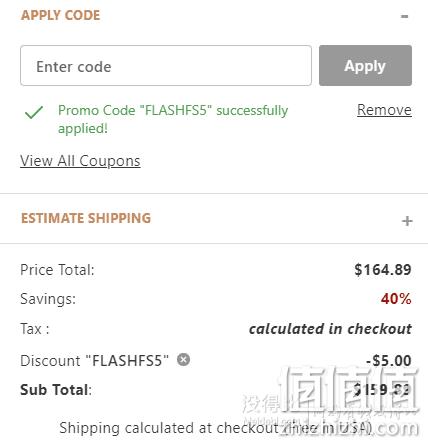Click the ESTIMATE SHIPPING section heading
This screenshot has width=428, height=445.
click(86, 218)
